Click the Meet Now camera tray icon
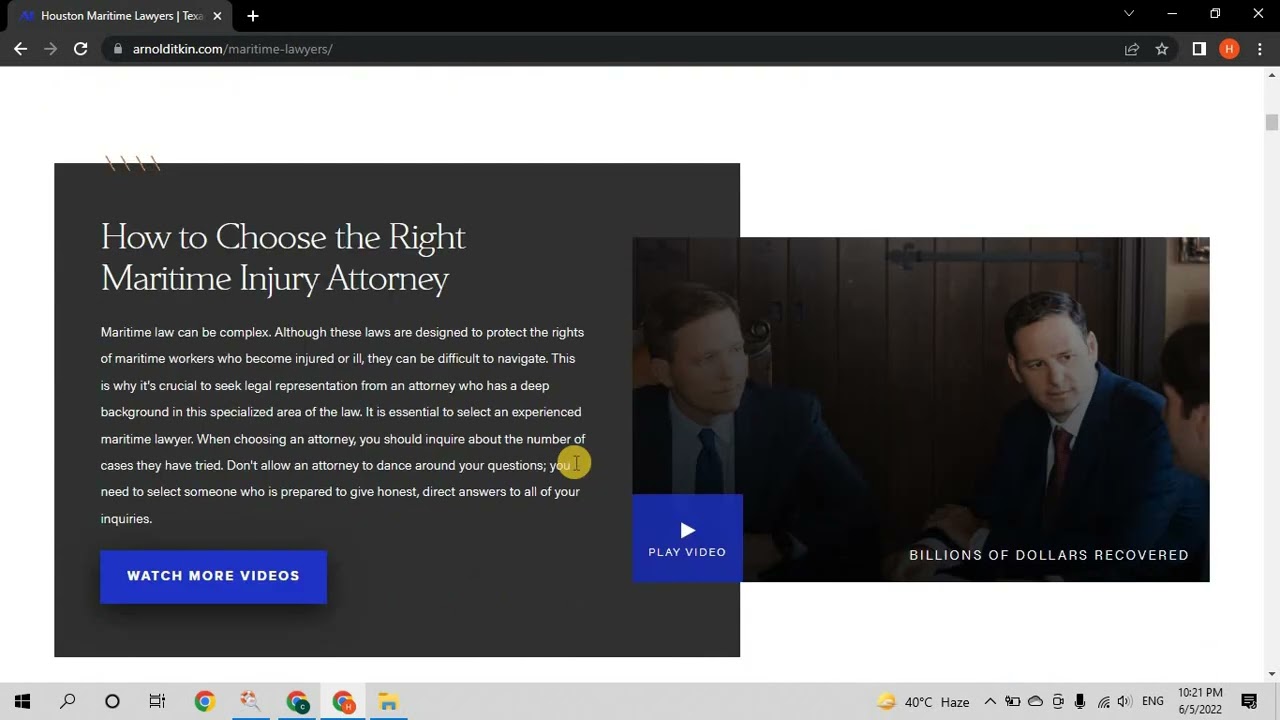The height and width of the screenshot is (720, 1280). (x=1058, y=702)
